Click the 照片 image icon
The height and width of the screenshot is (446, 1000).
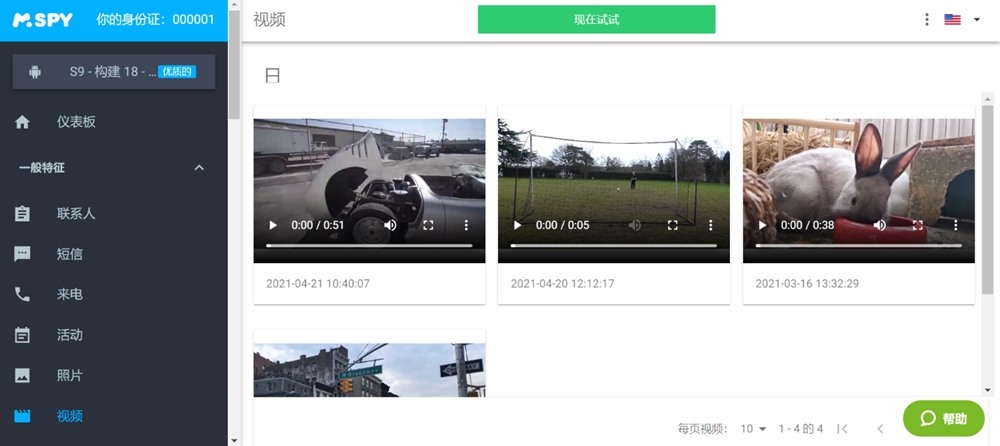[x=22, y=375]
